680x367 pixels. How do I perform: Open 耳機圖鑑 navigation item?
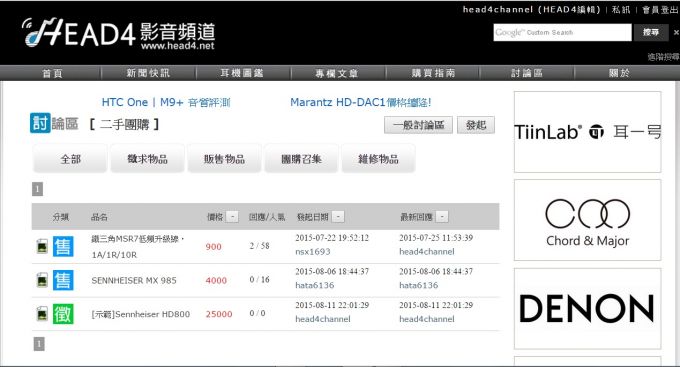tap(242, 73)
